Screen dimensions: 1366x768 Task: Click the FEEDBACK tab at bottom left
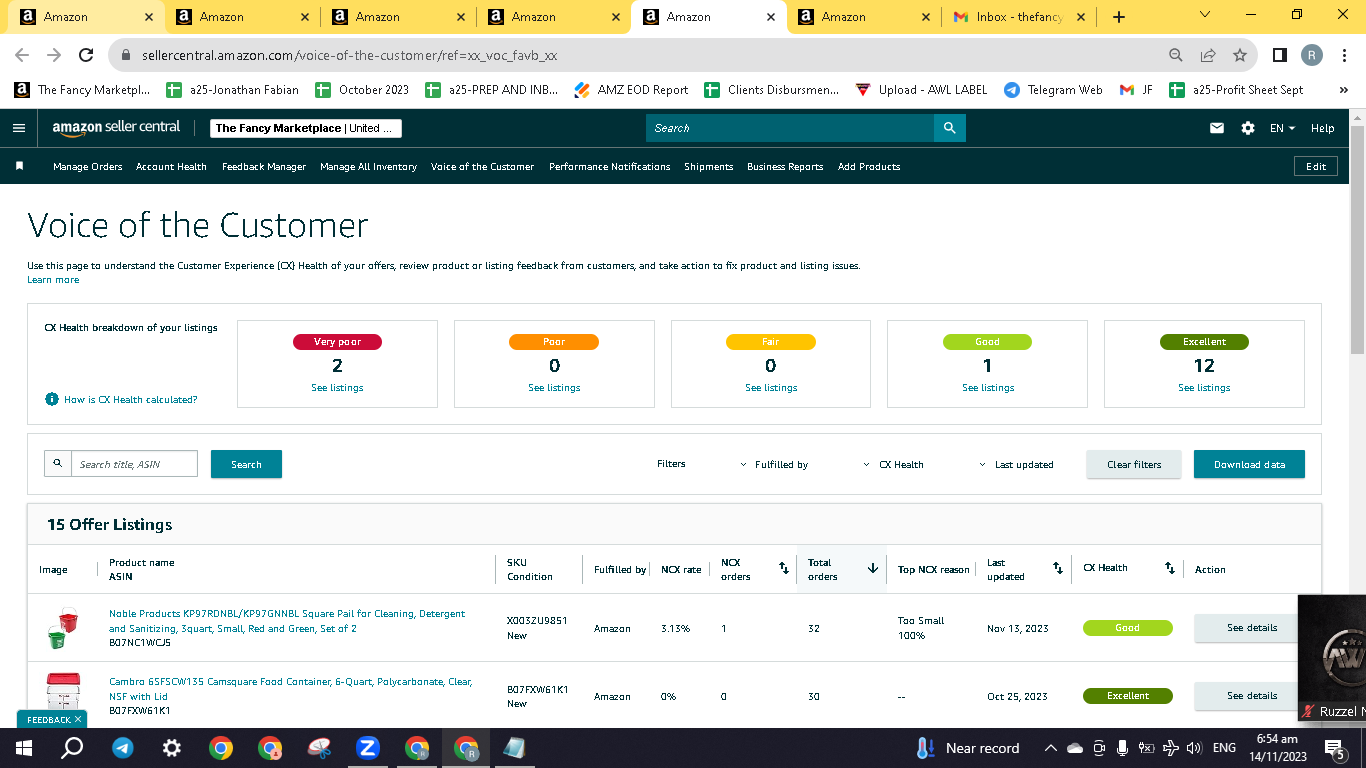[x=52, y=719]
